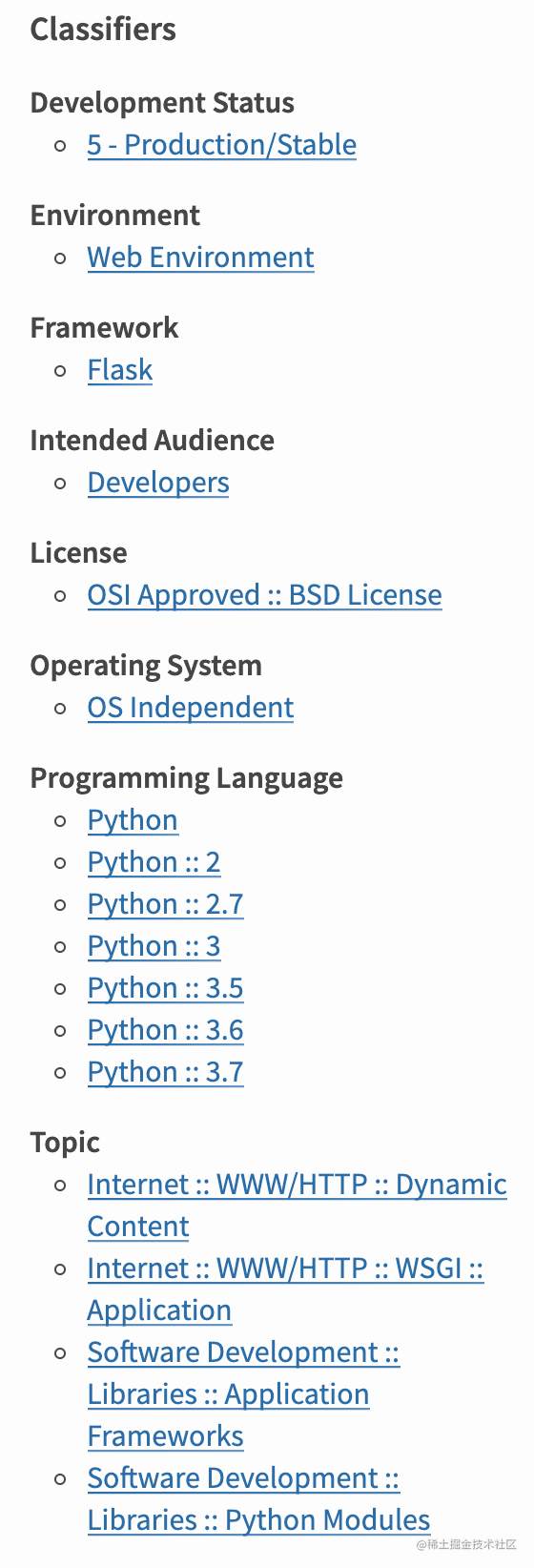
Task: Select the Python :: 2 link
Action: (154, 862)
